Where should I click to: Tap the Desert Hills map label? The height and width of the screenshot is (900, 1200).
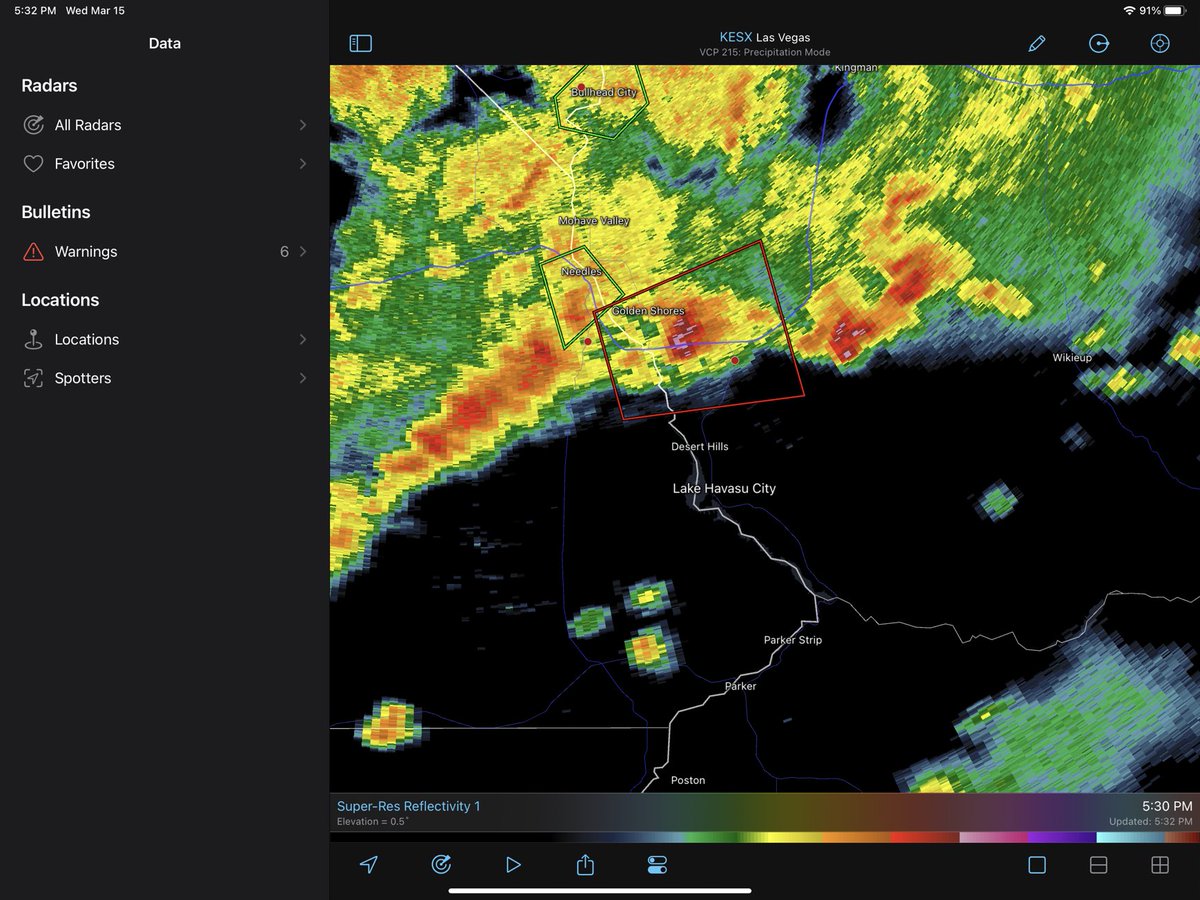700,446
